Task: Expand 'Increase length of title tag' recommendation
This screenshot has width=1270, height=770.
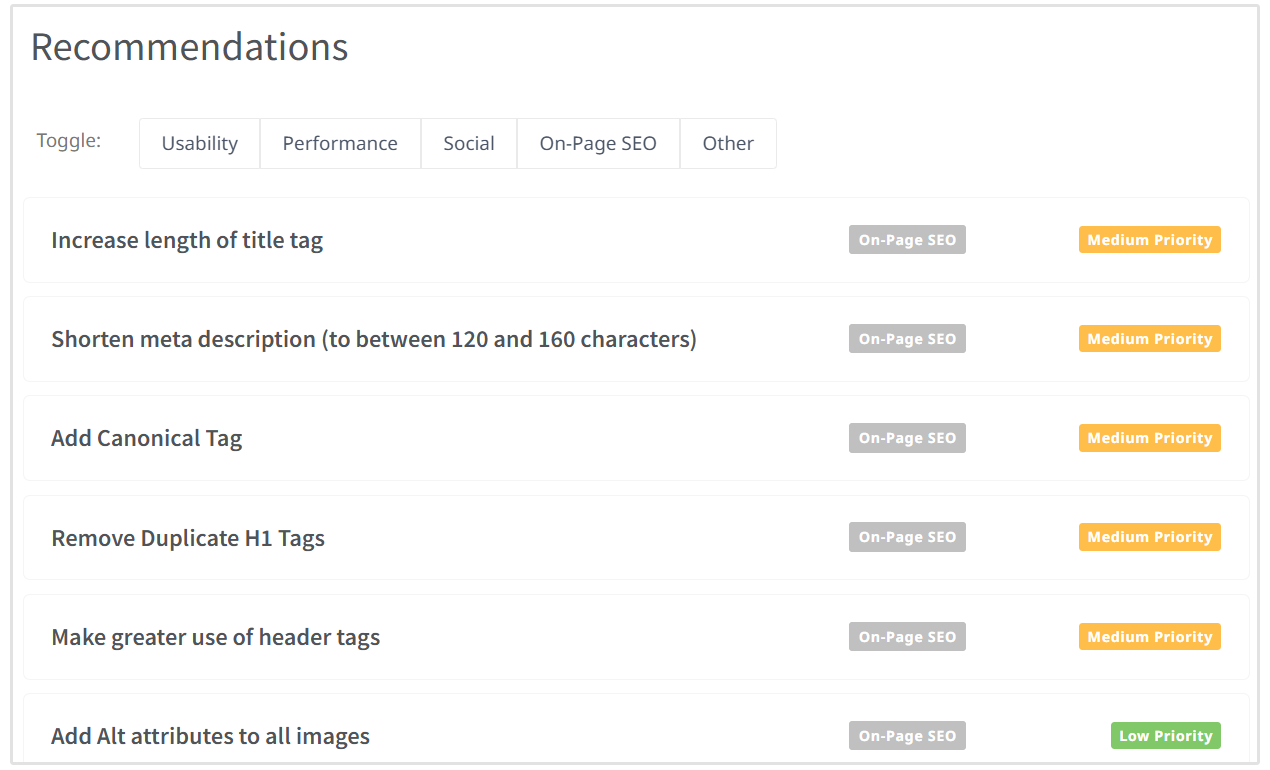Action: point(187,240)
